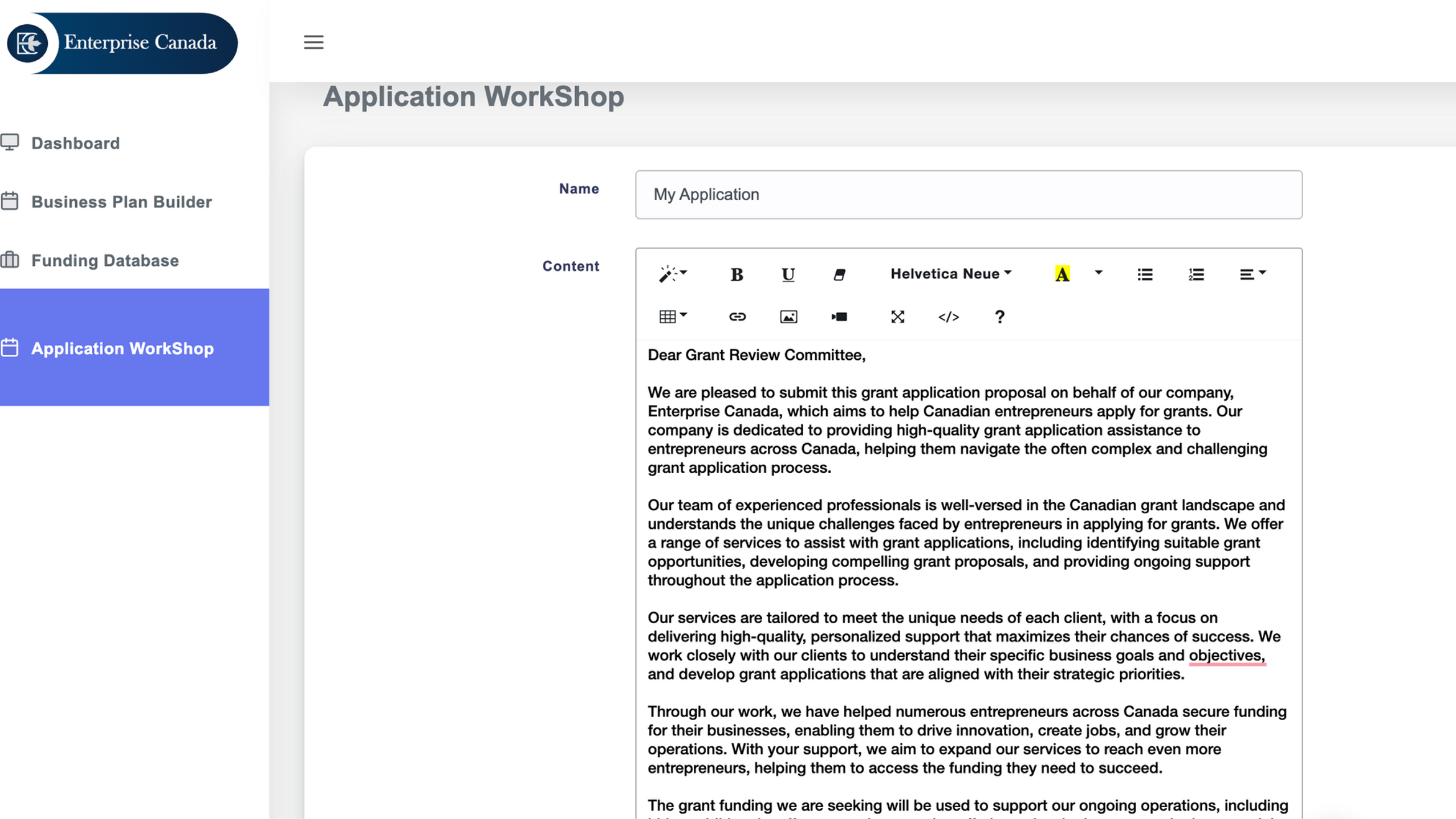
Task: Open the table insert dropdown
Action: [673, 317]
